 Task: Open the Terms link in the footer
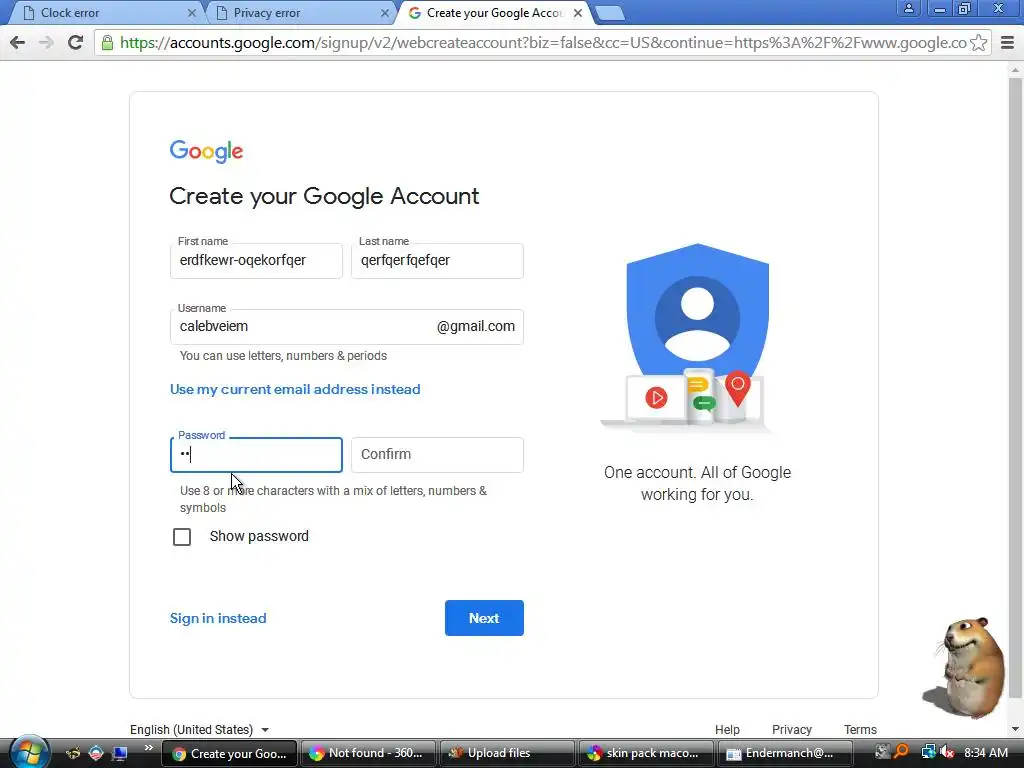pos(860,729)
